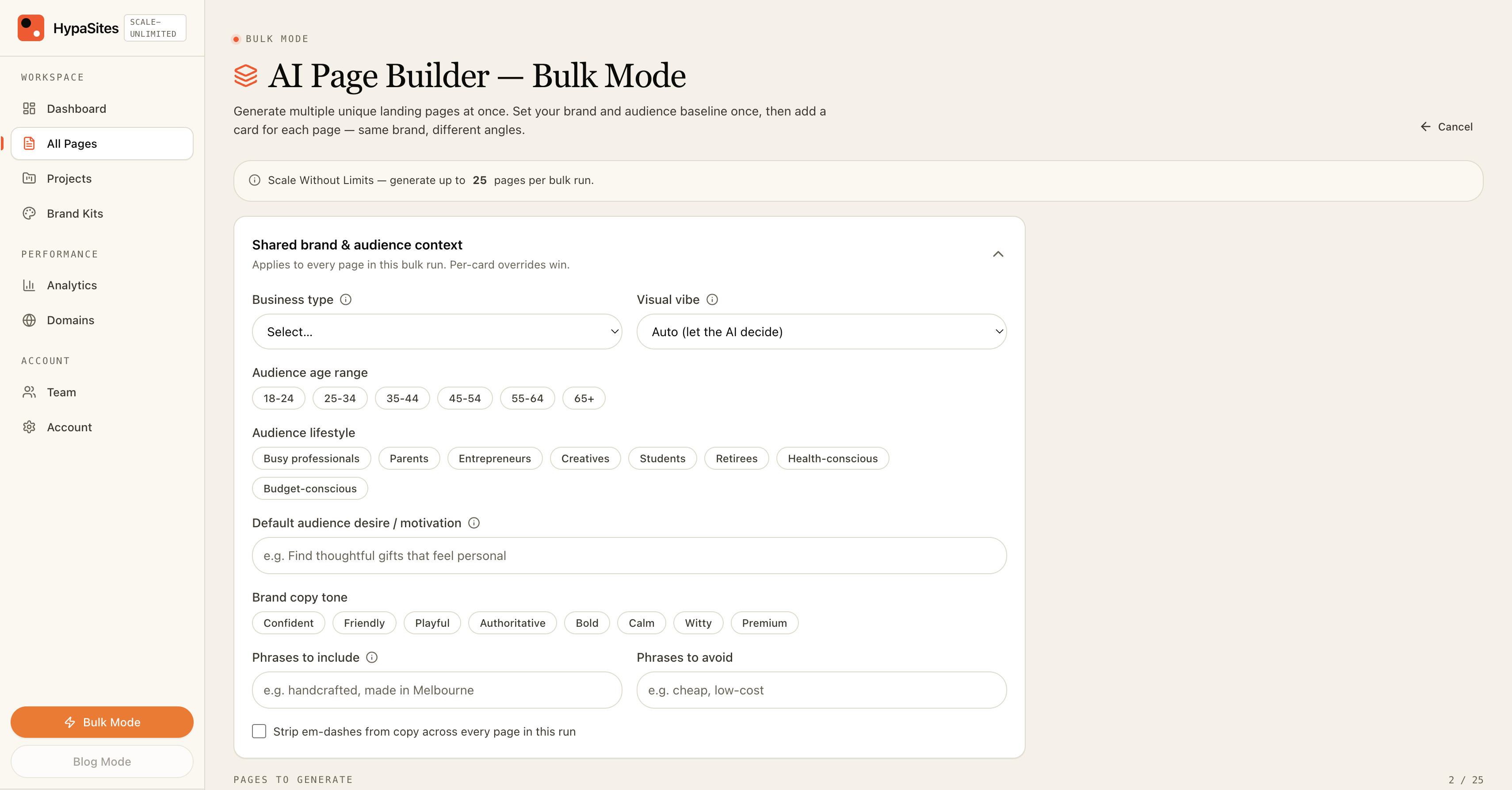Image resolution: width=1512 pixels, height=790 pixels.
Task: Click the Visual vibe info icon
Action: tap(712, 299)
